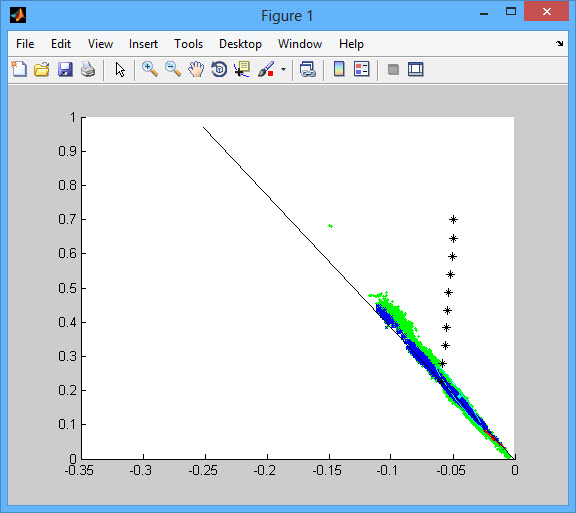Choose the Data Cursor tool
The image size is (576, 513).
242,69
